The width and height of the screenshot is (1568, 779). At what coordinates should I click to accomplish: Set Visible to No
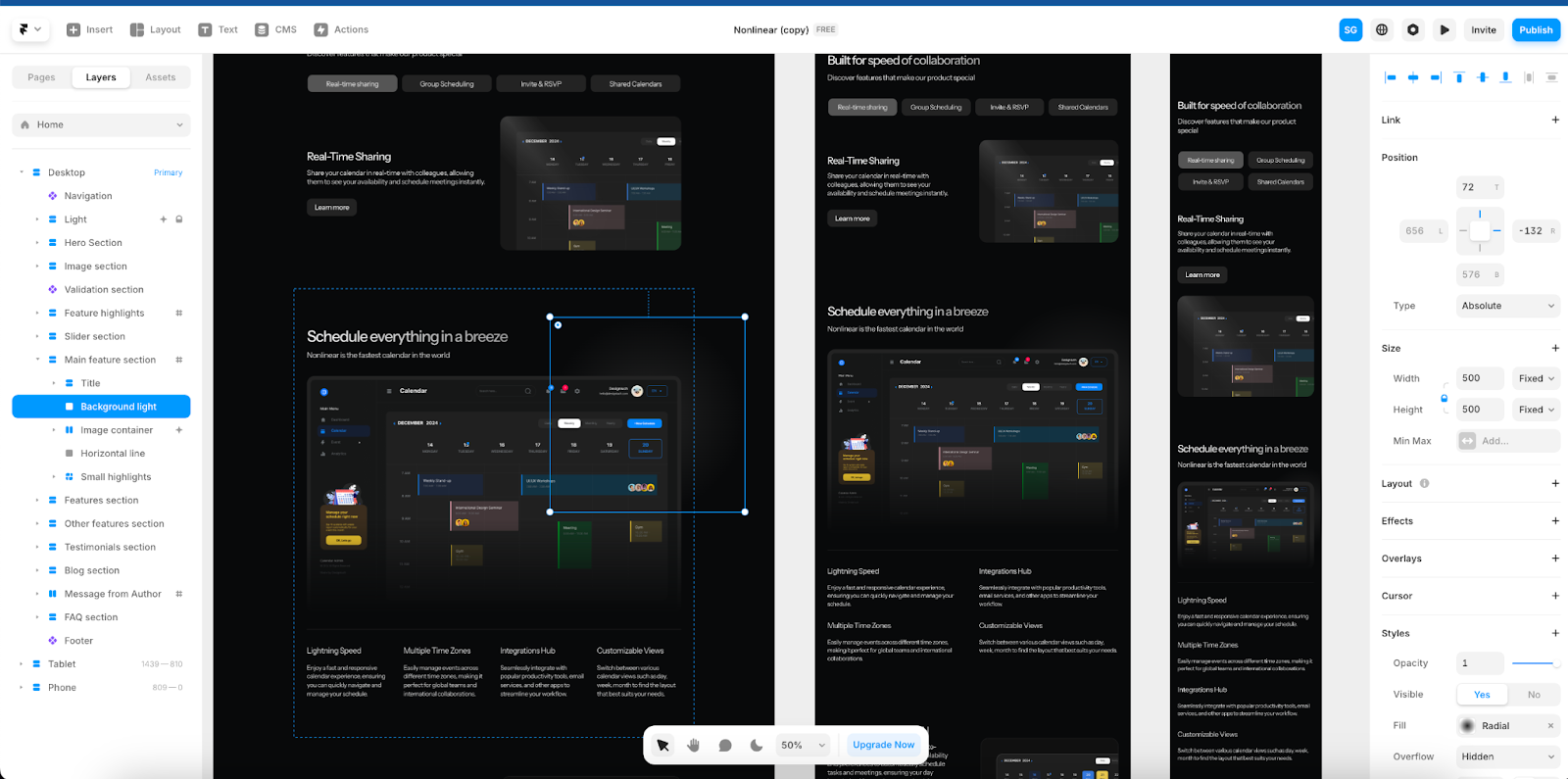click(1534, 695)
